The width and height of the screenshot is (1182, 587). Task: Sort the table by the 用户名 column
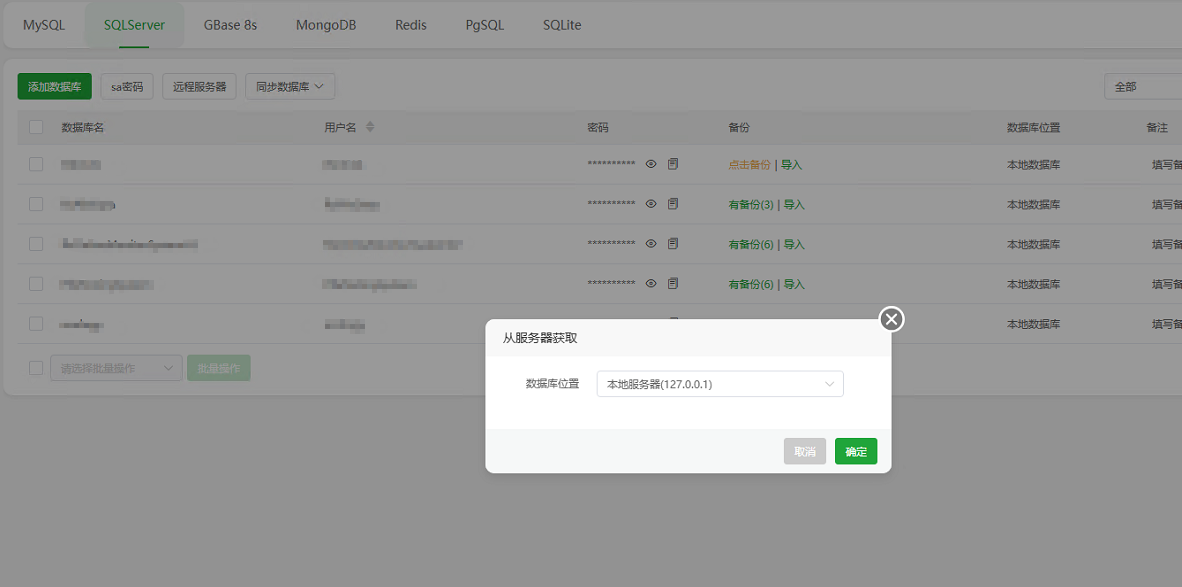[369, 126]
